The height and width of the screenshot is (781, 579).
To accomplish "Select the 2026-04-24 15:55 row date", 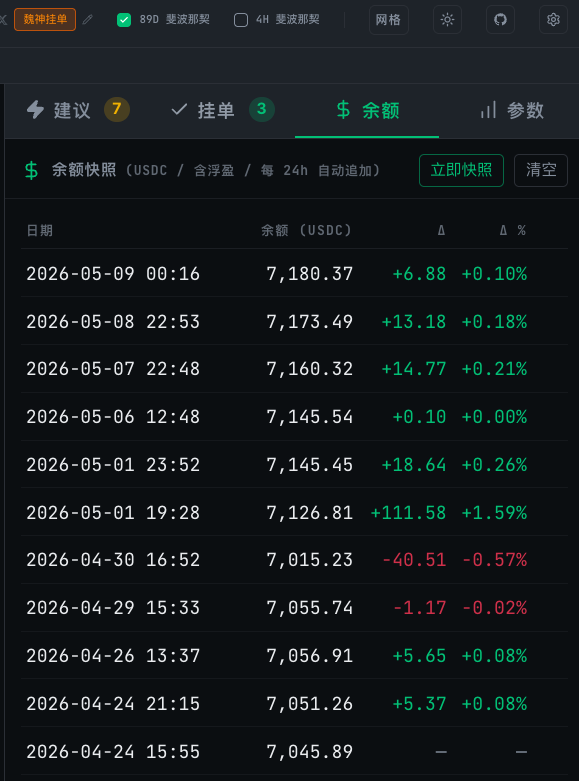I will pyautogui.click(x=113, y=752).
